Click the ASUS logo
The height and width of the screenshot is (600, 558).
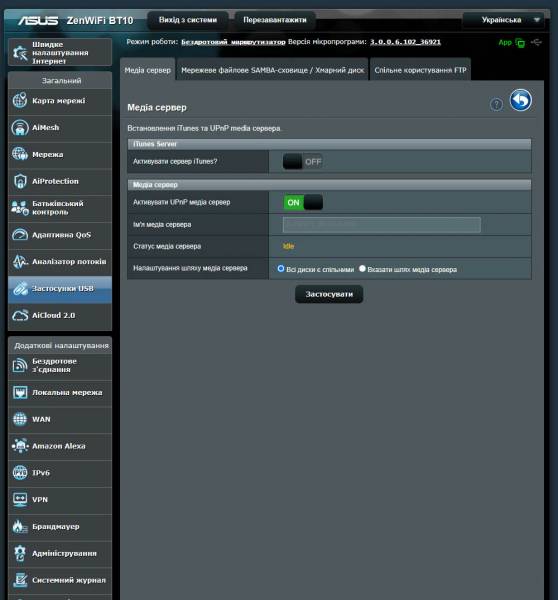38,20
